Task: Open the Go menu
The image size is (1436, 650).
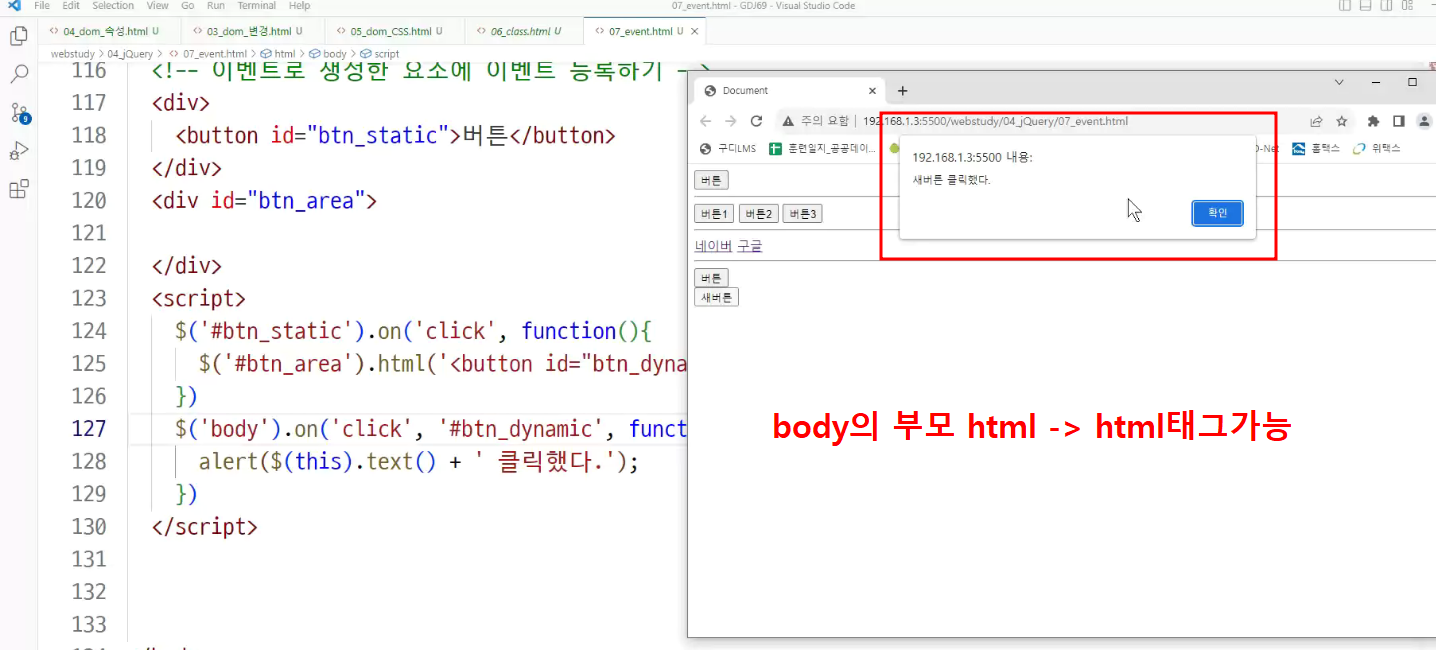Action: click(x=188, y=6)
